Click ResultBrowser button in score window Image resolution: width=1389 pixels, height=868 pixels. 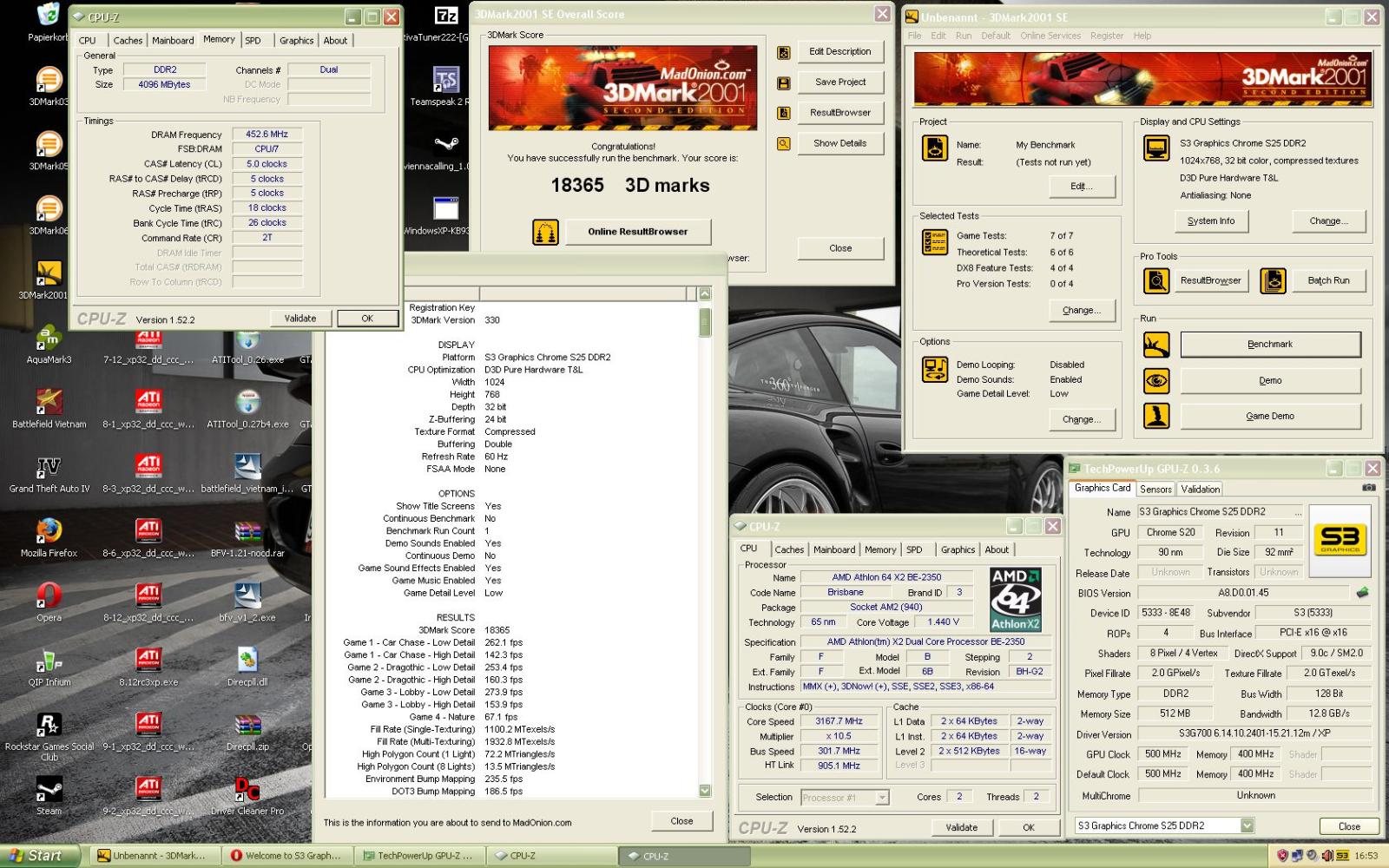pos(840,113)
